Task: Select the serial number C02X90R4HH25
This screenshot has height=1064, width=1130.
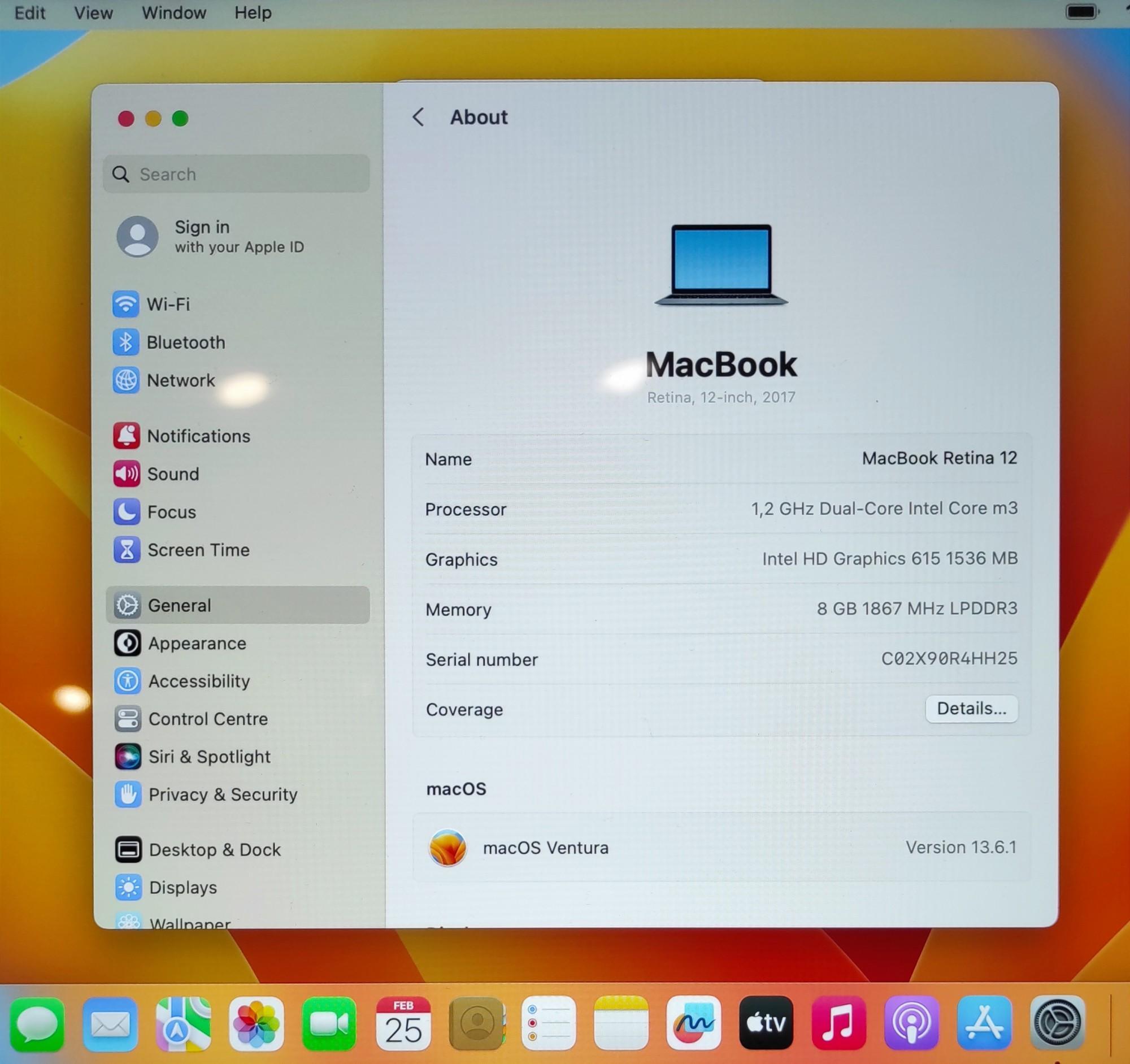Action: click(949, 659)
